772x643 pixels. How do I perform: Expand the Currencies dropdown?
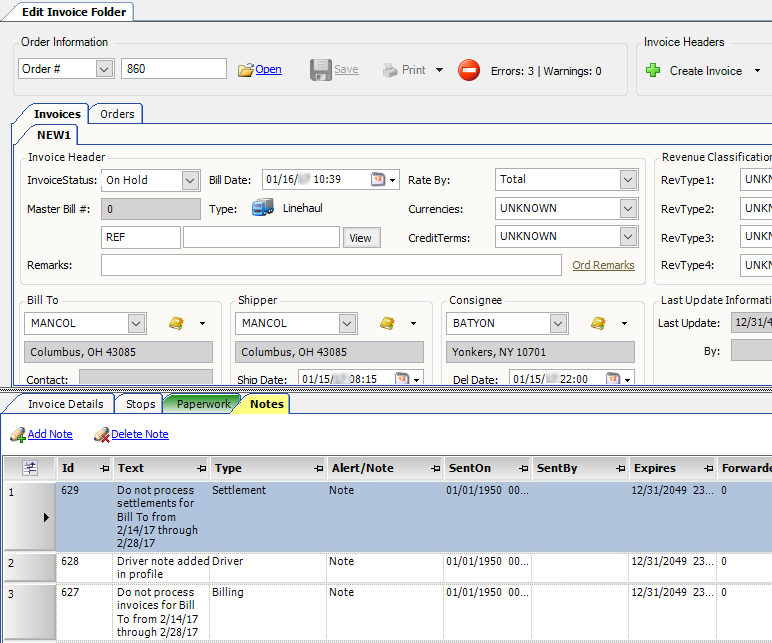click(x=628, y=209)
